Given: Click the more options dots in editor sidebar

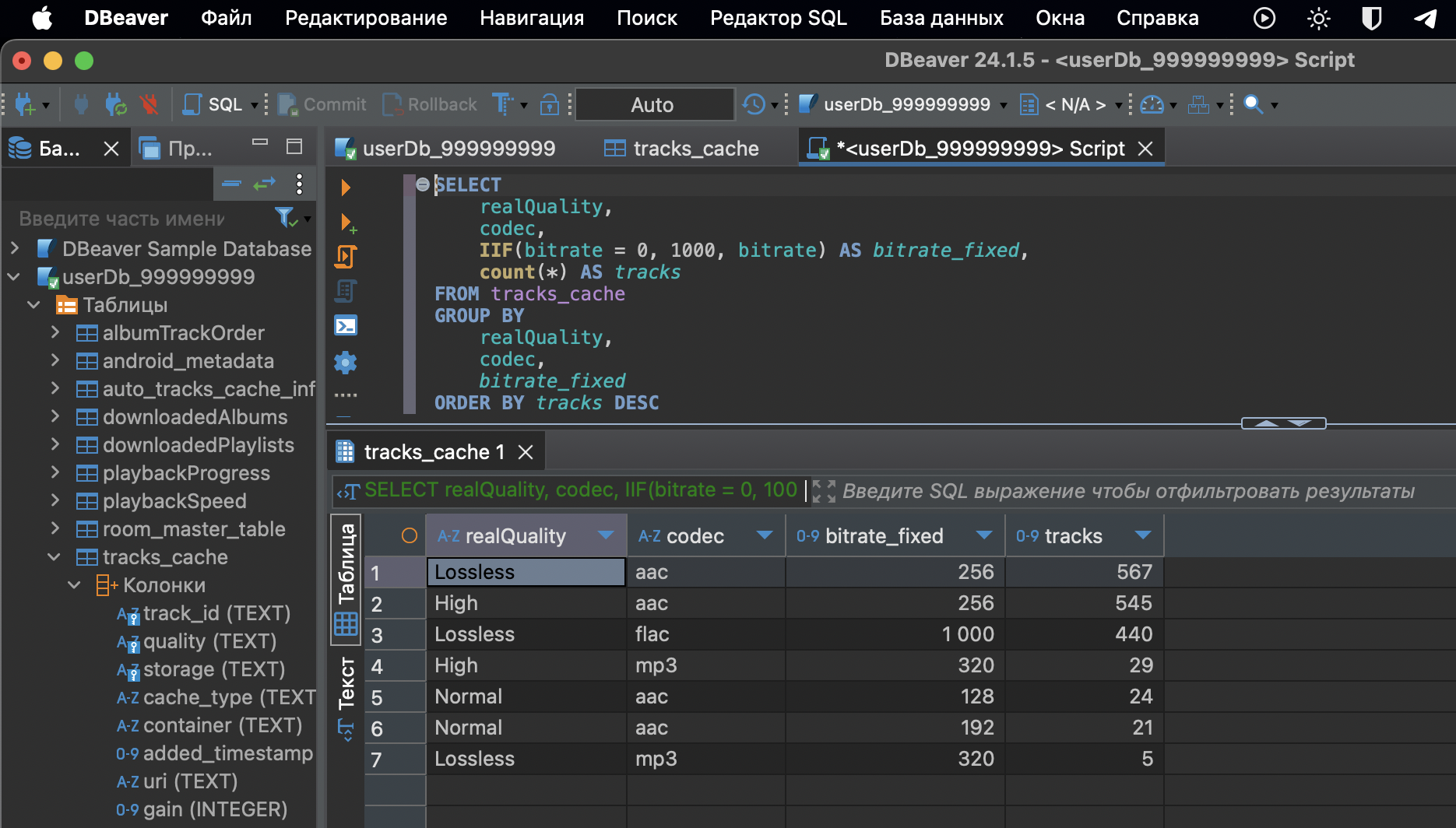Looking at the screenshot, I should pyautogui.click(x=346, y=395).
